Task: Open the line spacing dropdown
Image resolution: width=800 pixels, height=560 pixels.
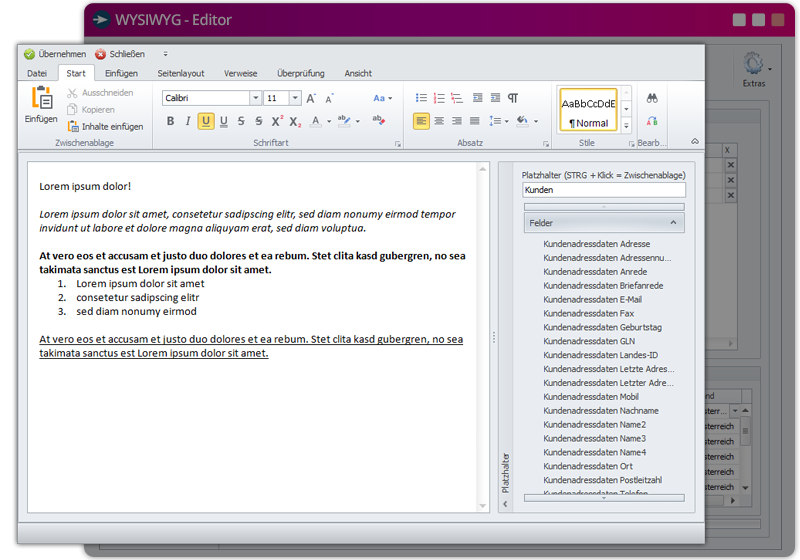Action: click(x=498, y=121)
